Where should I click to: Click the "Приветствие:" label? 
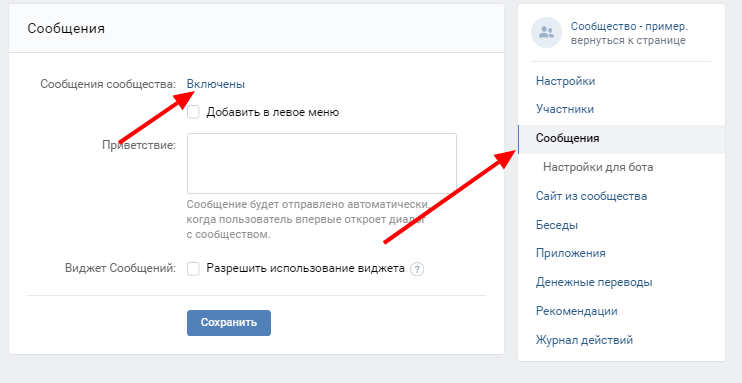(139, 144)
